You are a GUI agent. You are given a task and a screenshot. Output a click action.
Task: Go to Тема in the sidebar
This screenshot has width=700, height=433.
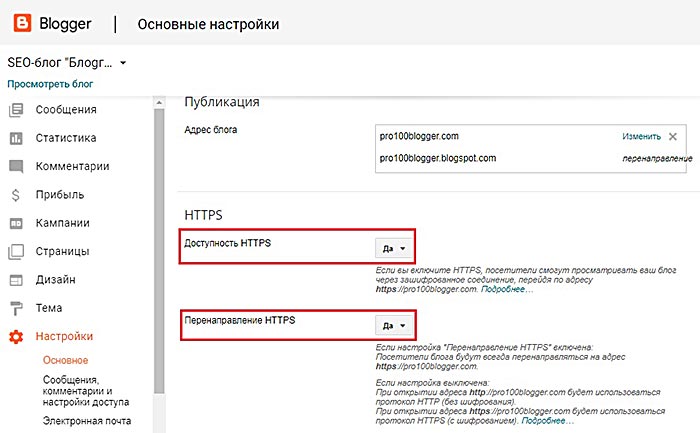pyautogui.click(x=49, y=308)
